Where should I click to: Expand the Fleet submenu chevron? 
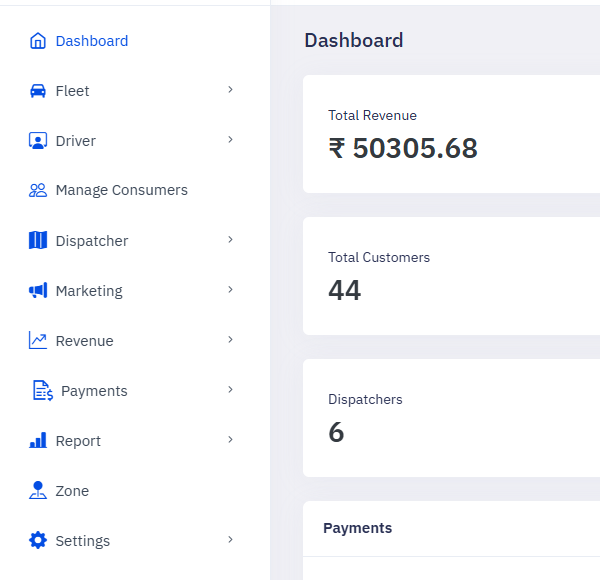coord(230,90)
